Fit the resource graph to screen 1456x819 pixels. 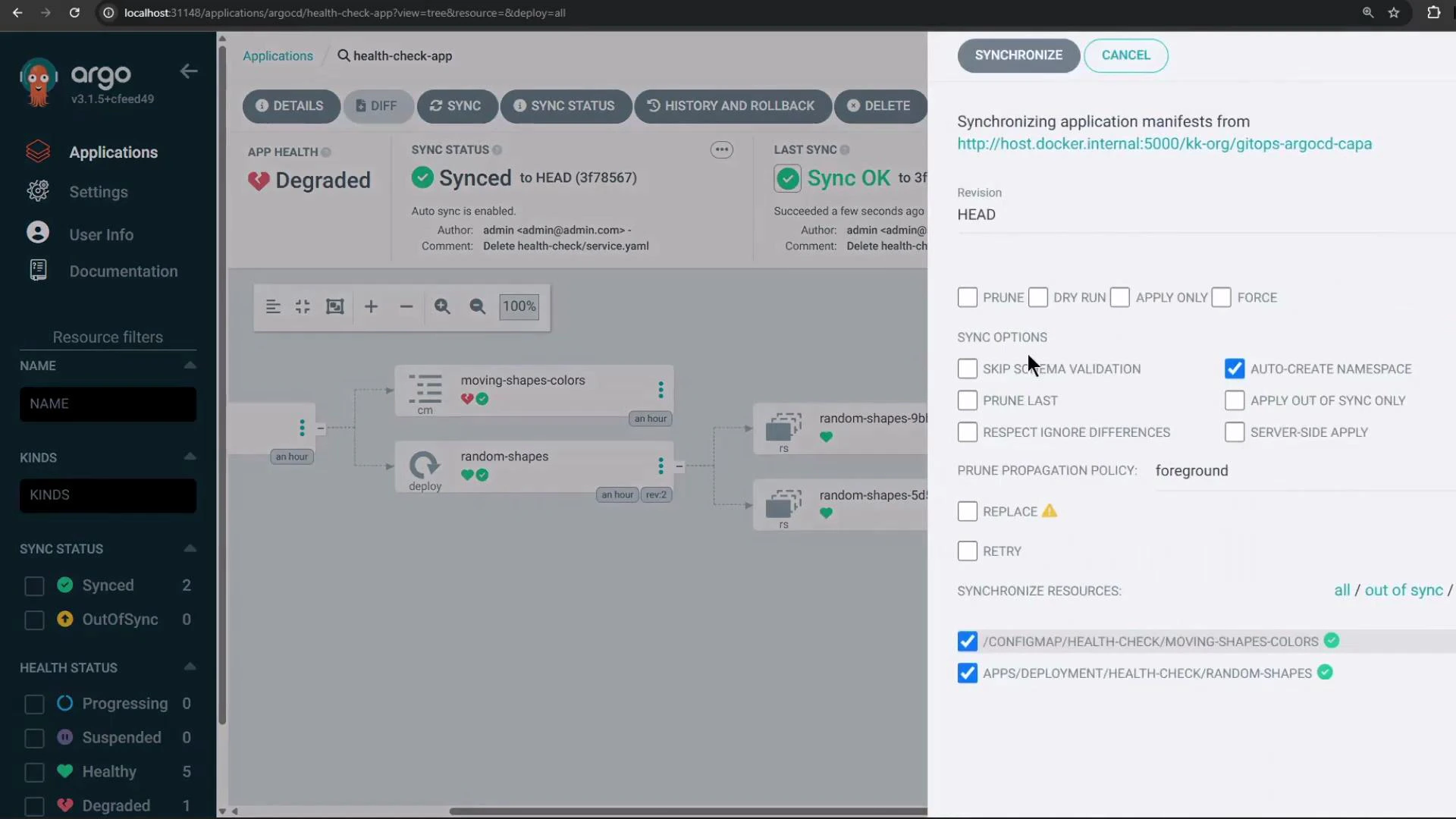(334, 306)
